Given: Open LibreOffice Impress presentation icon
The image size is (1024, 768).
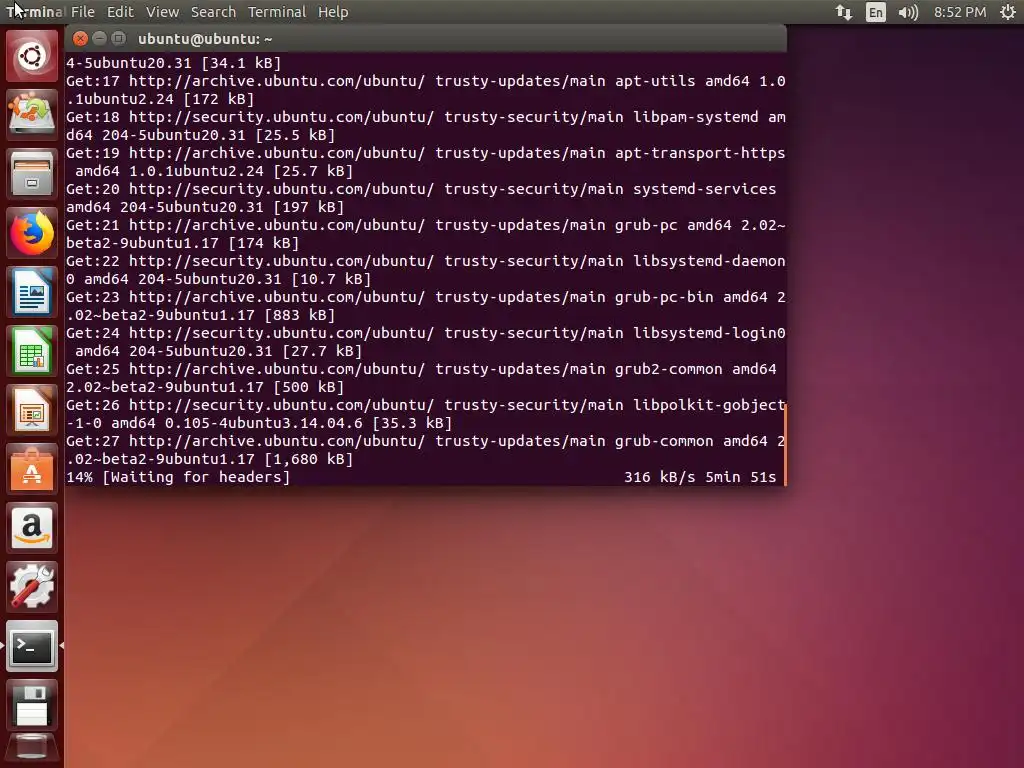Looking at the screenshot, I should click(32, 410).
